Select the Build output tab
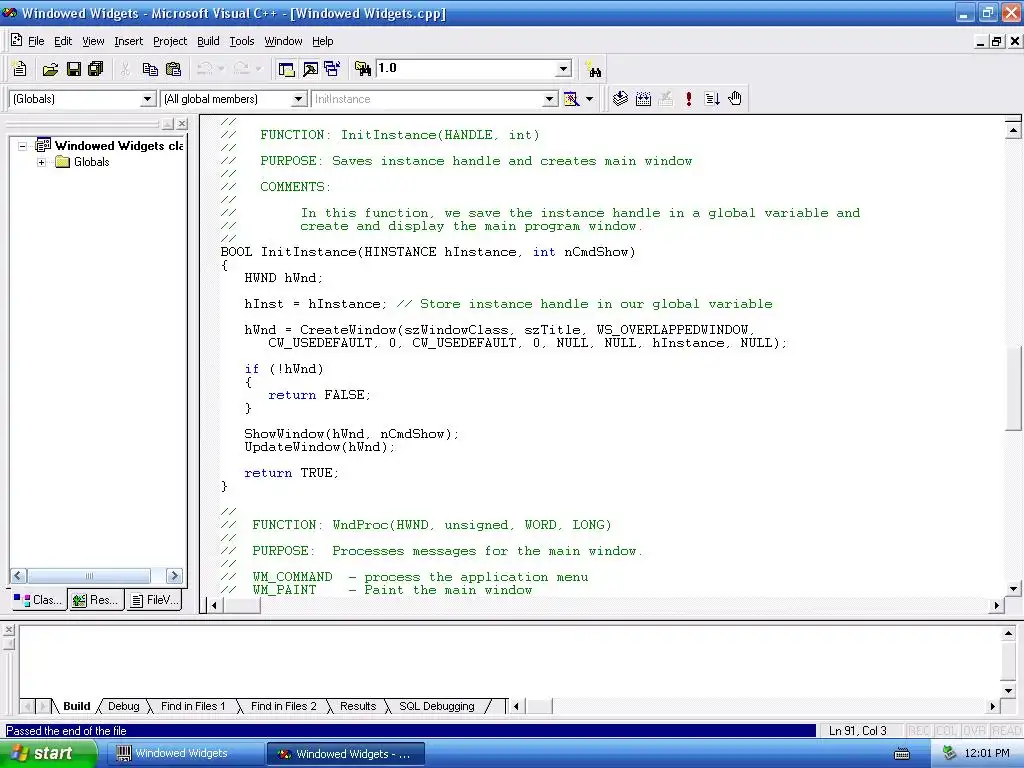 tap(76, 706)
